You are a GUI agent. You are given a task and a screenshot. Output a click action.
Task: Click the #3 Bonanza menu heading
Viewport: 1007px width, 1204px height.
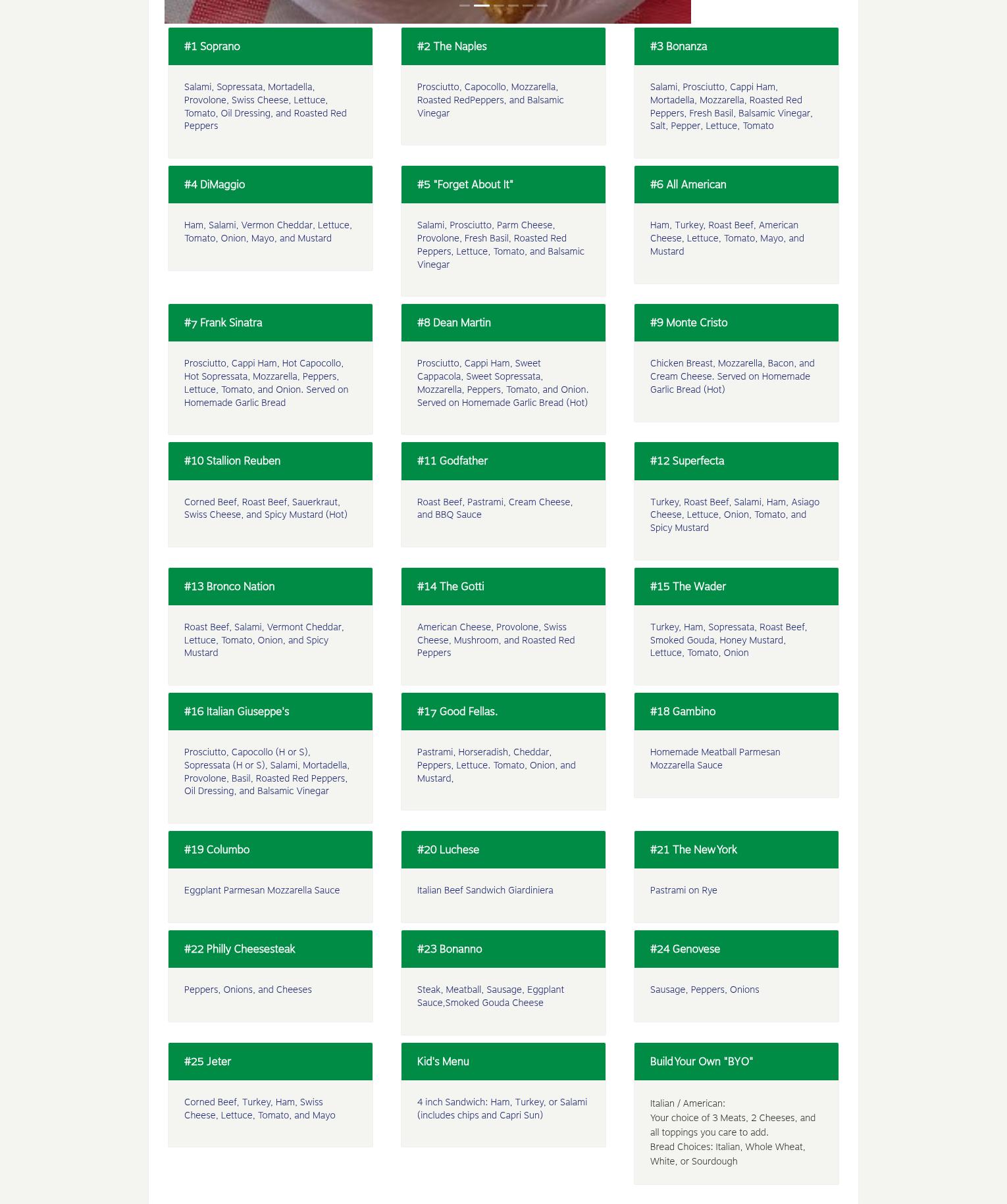736,46
